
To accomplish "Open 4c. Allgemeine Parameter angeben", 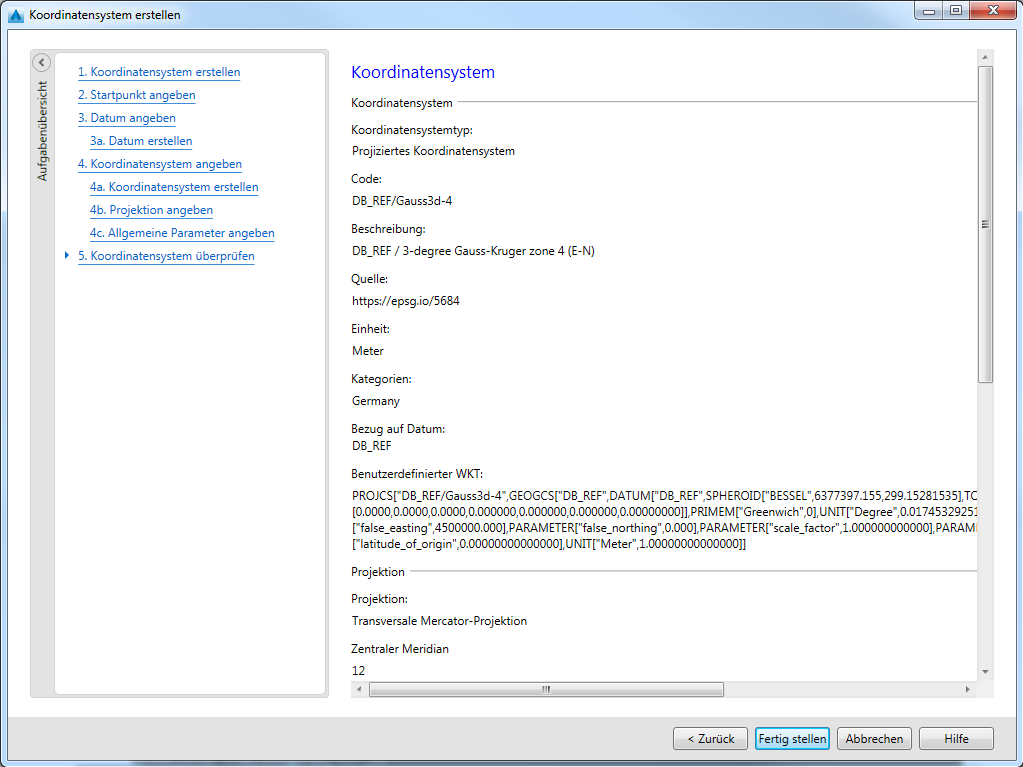I will pos(182,233).
